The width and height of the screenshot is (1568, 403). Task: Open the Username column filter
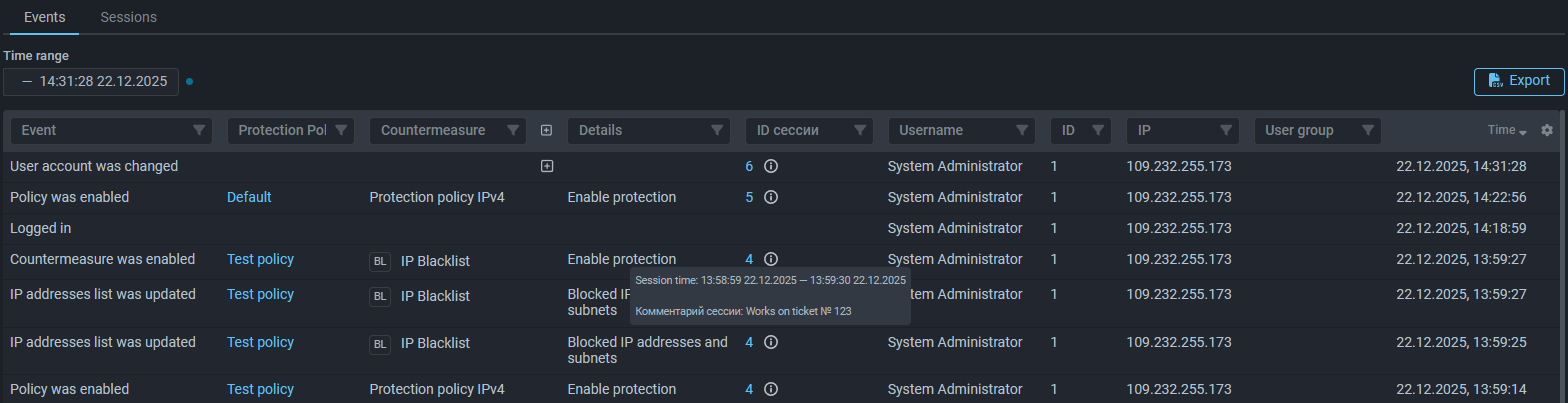coord(1022,130)
